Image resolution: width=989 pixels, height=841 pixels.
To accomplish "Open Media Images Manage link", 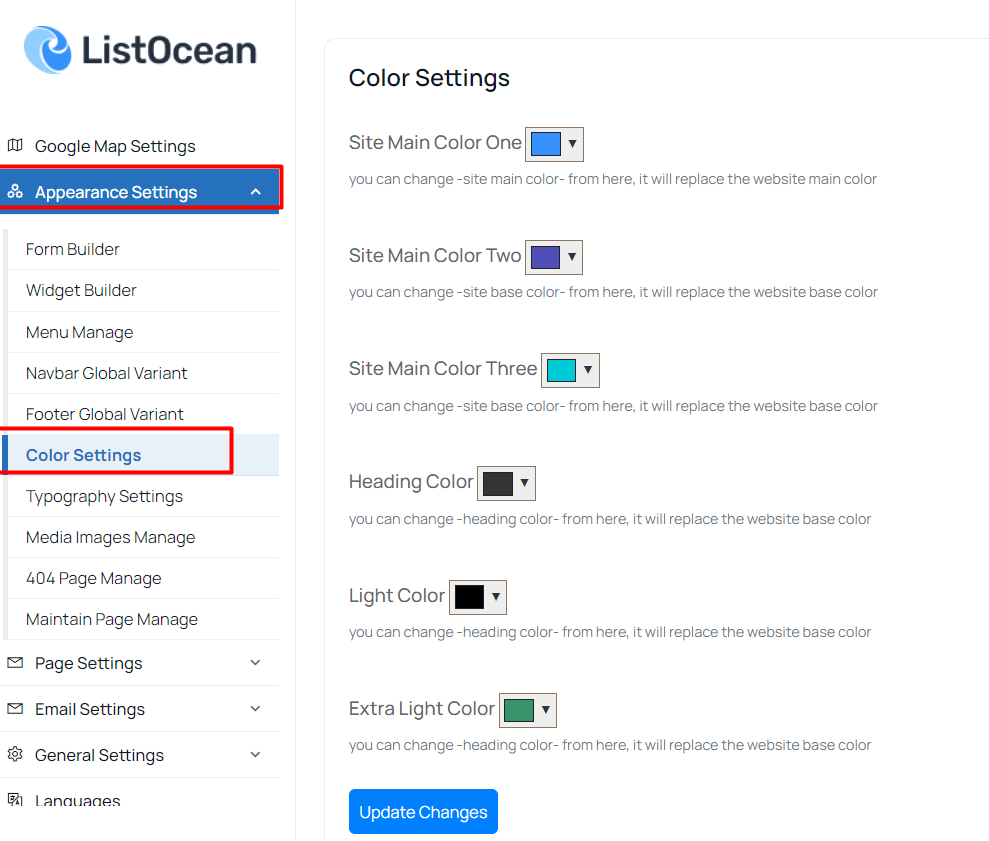I will click(110, 538).
